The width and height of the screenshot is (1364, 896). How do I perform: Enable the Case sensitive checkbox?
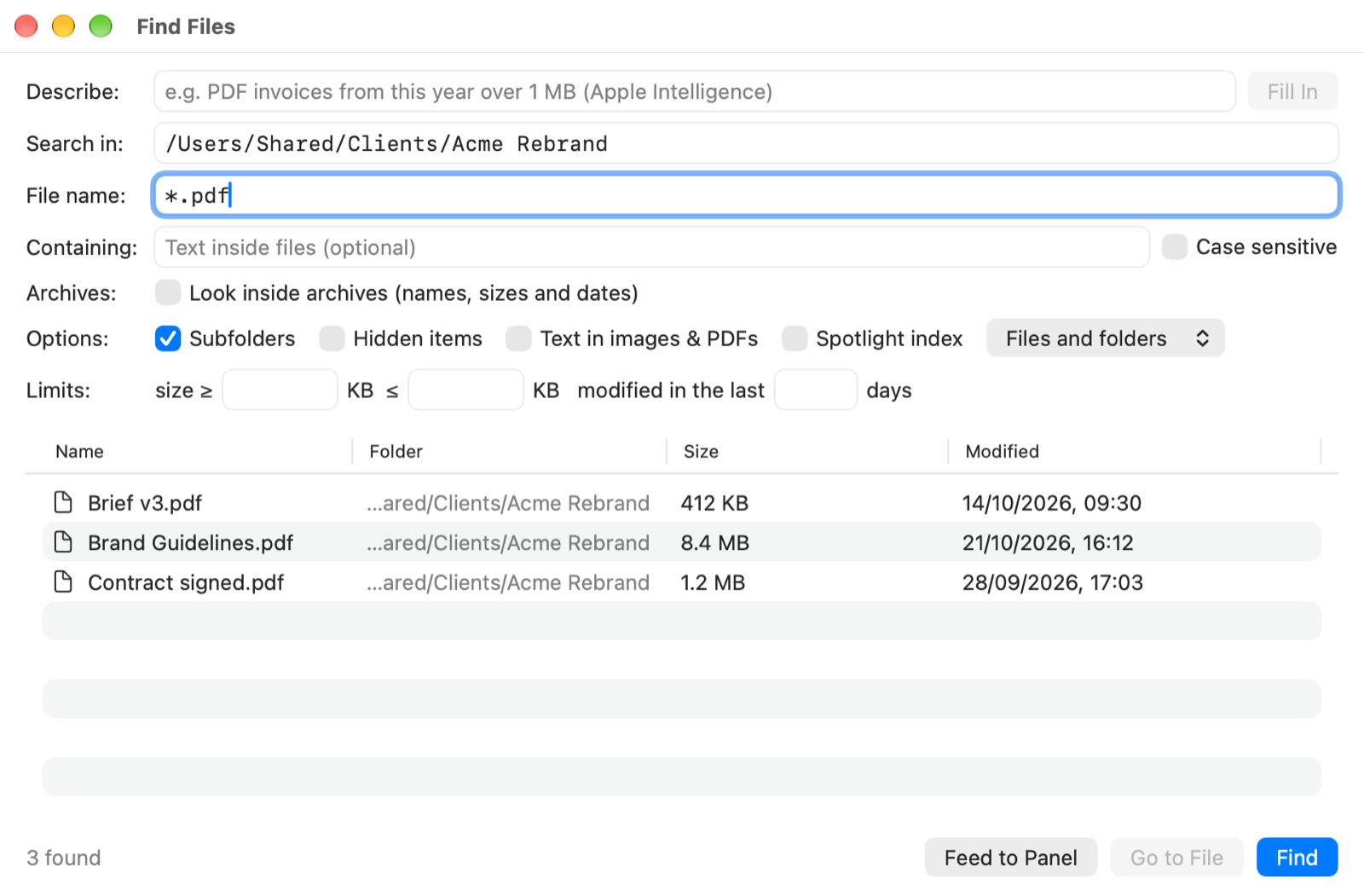pos(1175,247)
